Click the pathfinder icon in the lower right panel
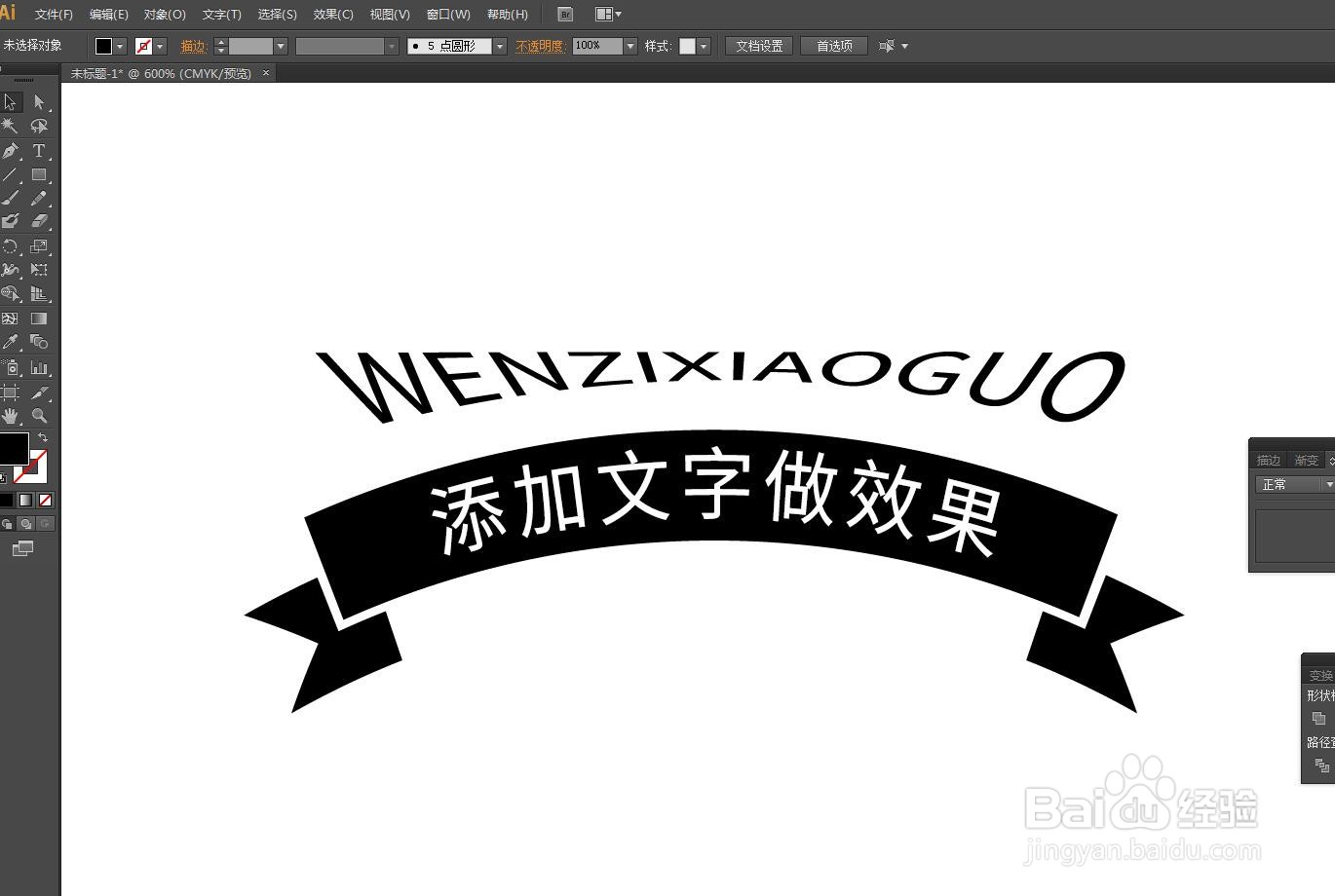The width and height of the screenshot is (1335, 896). pos(1321,766)
